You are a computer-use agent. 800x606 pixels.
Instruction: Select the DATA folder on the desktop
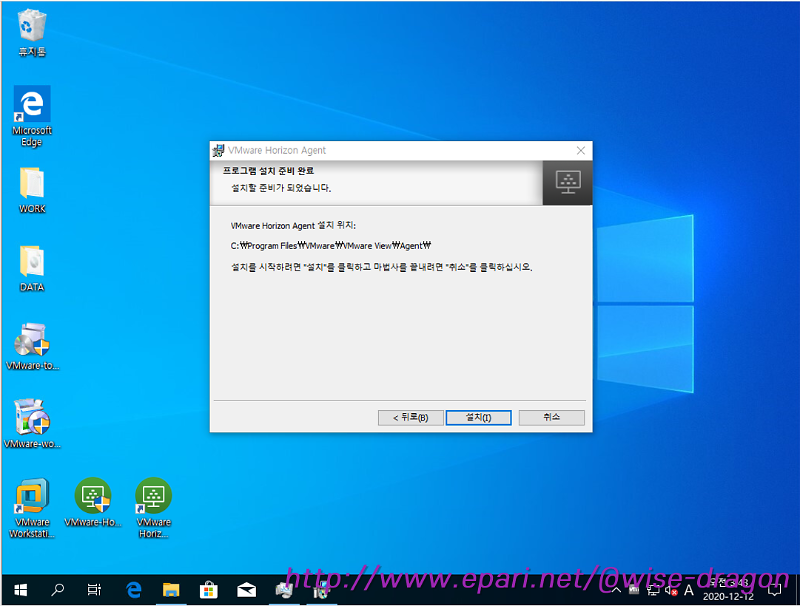[x=32, y=268]
